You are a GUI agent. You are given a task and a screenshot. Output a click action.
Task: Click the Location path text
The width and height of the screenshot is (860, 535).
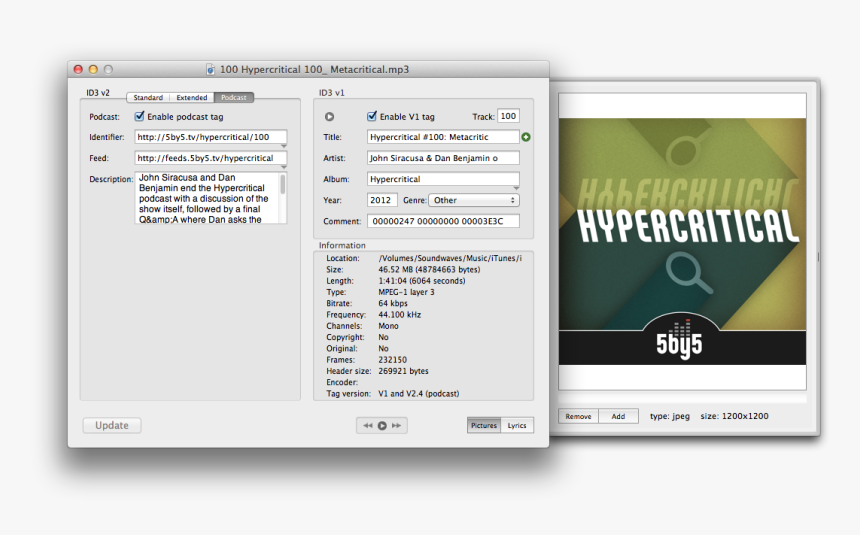pyautogui.click(x=450, y=258)
